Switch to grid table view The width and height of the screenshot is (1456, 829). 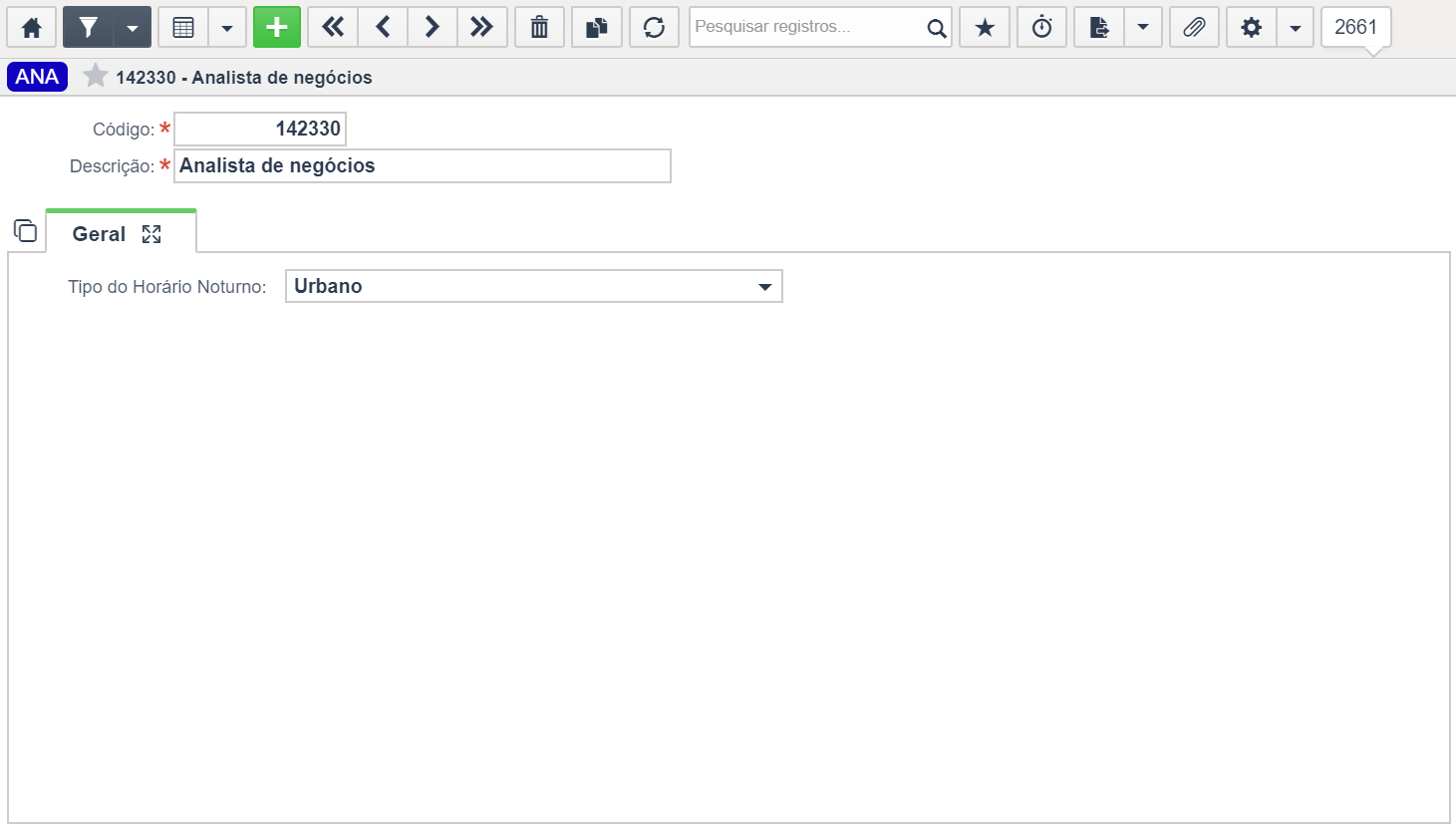click(x=183, y=28)
